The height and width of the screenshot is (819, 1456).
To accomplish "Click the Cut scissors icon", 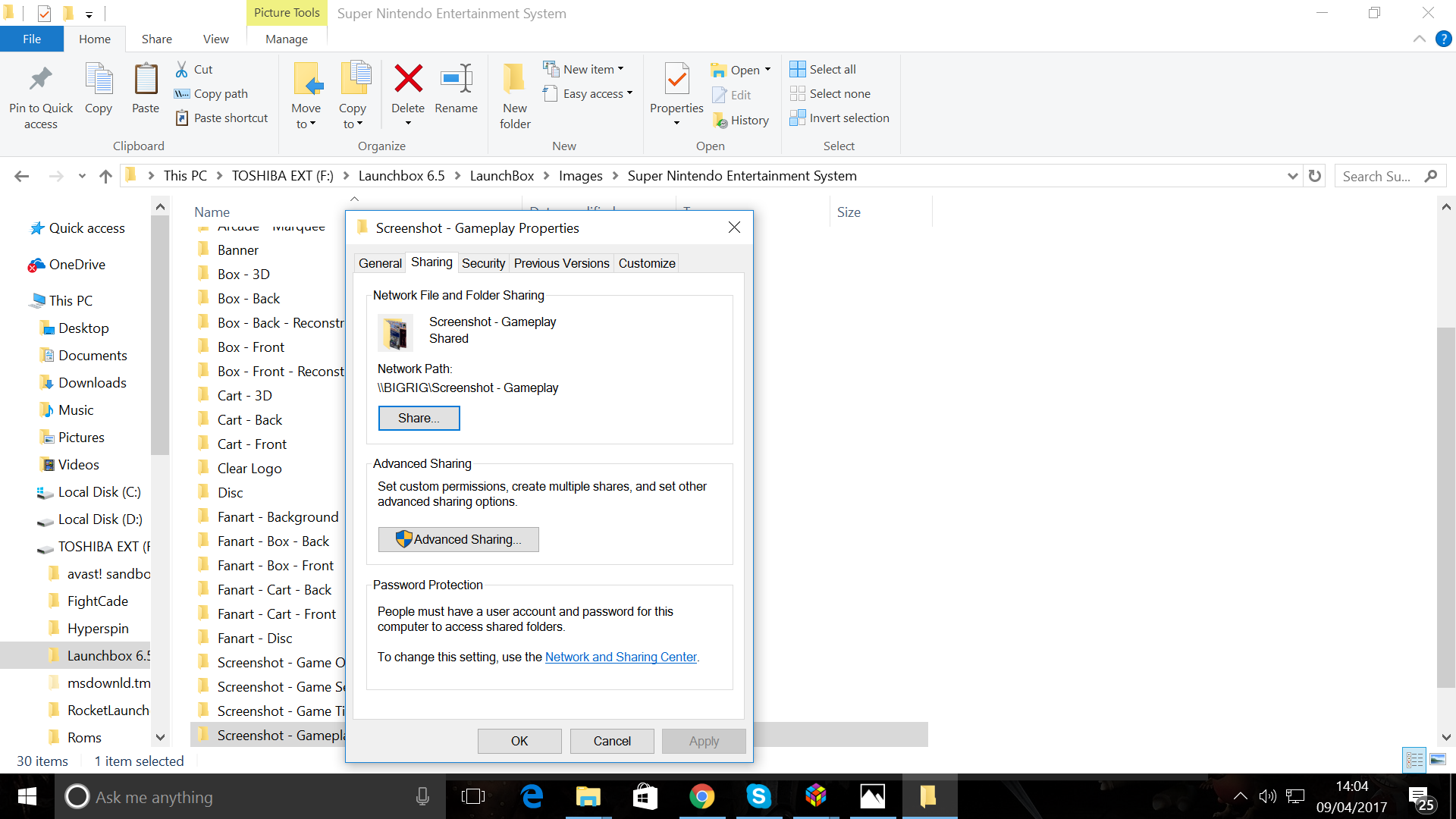I will pyautogui.click(x=182, y=69).
